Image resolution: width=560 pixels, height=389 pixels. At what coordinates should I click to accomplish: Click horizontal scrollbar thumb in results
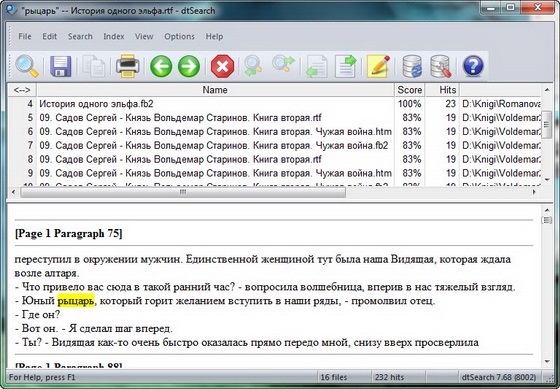click(x=183, y=192)
